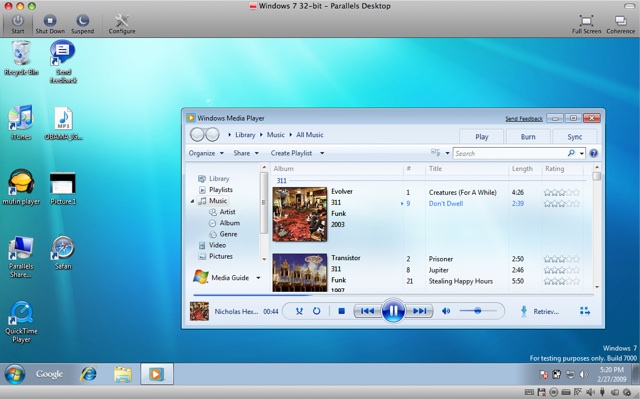Skip to next track
This screenshot has width=640, height=399.
[419, 311]
